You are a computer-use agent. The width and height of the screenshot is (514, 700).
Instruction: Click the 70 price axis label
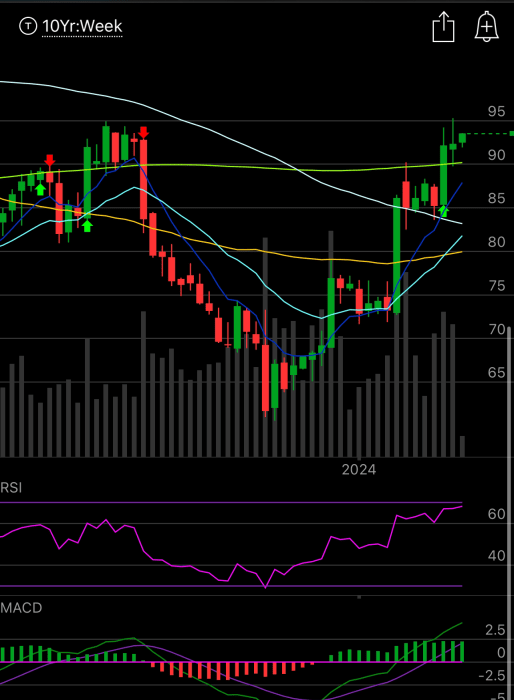tap(496, 329)
